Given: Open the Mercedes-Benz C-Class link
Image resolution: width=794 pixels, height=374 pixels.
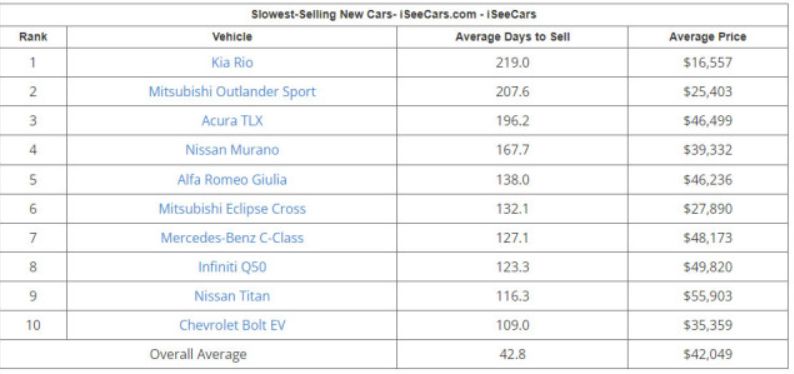Looking at the screenshot, I should tap(232, 237).
